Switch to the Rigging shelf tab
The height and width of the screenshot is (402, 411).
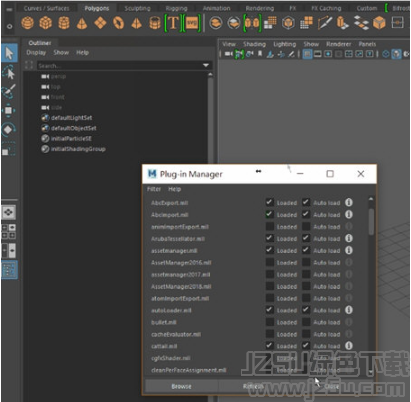[x=176, y=8]
